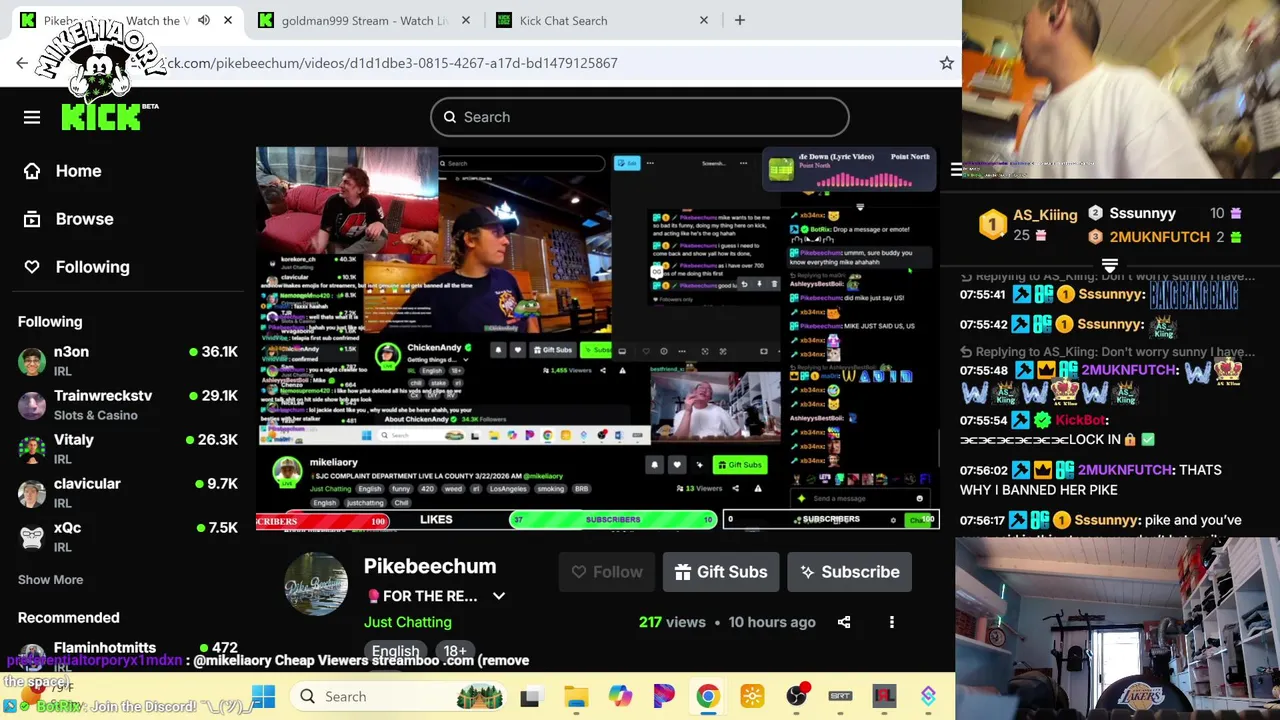1280x720 pixels.
Task: Open Browse in the sidebar
Action: (x=69, y=219)
